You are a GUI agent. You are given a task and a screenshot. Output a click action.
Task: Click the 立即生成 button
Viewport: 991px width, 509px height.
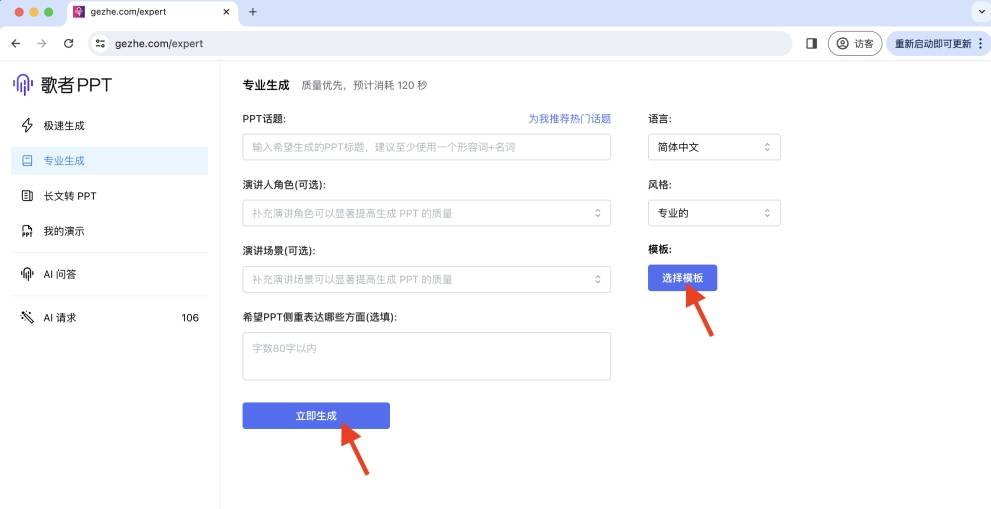tap(316, 415)
